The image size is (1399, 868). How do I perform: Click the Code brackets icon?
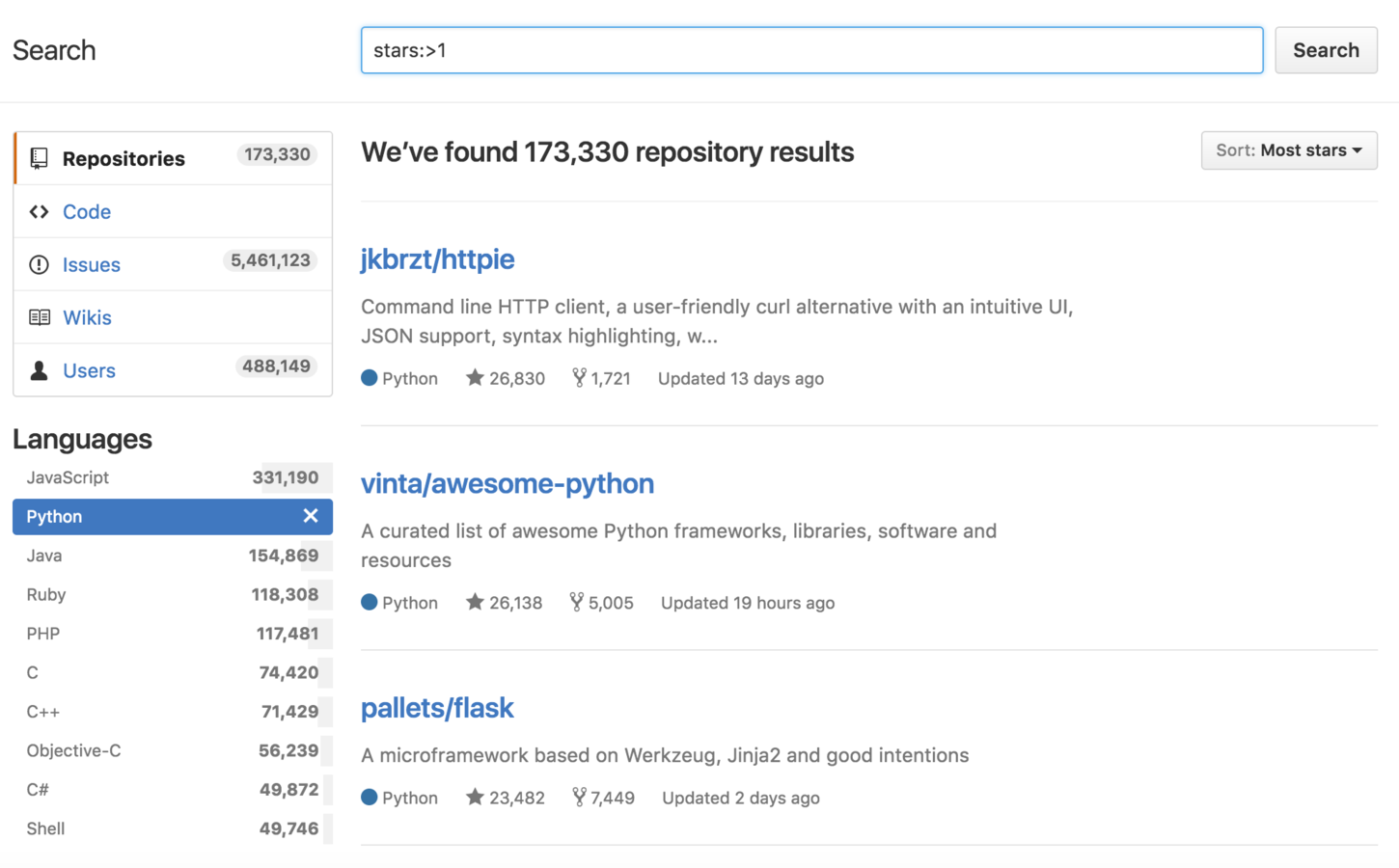tap(39, 211)
